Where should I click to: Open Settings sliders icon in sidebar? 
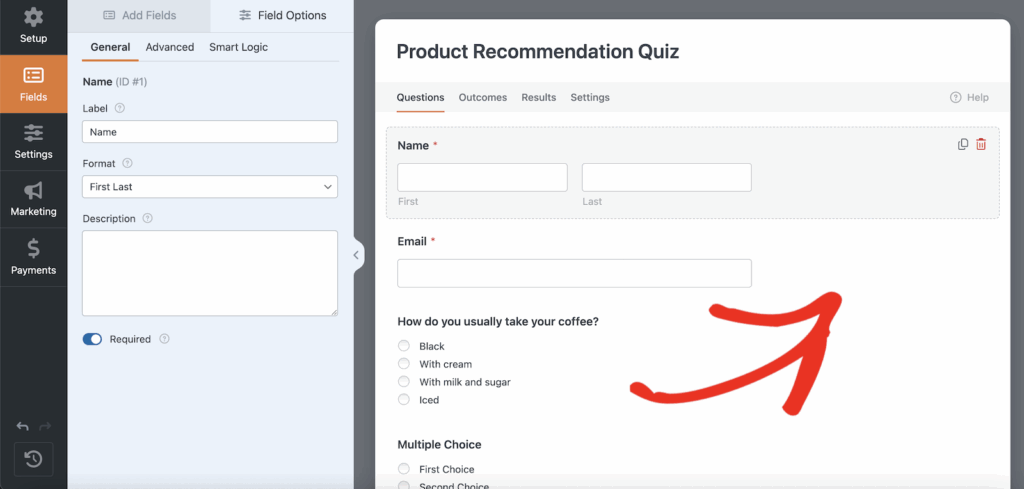(33, 134)
